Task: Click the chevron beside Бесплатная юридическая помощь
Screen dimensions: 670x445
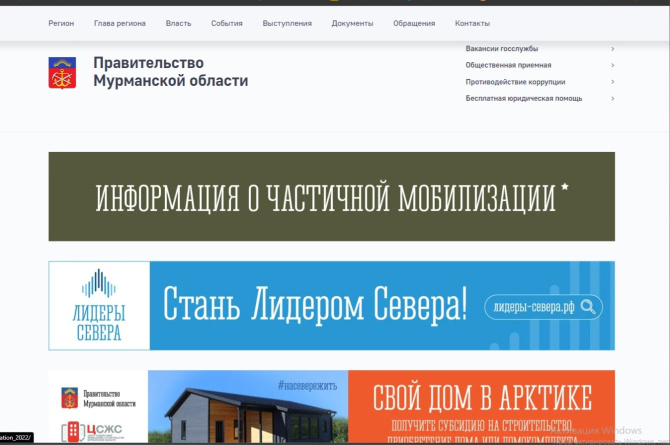Action: point(612,99)
